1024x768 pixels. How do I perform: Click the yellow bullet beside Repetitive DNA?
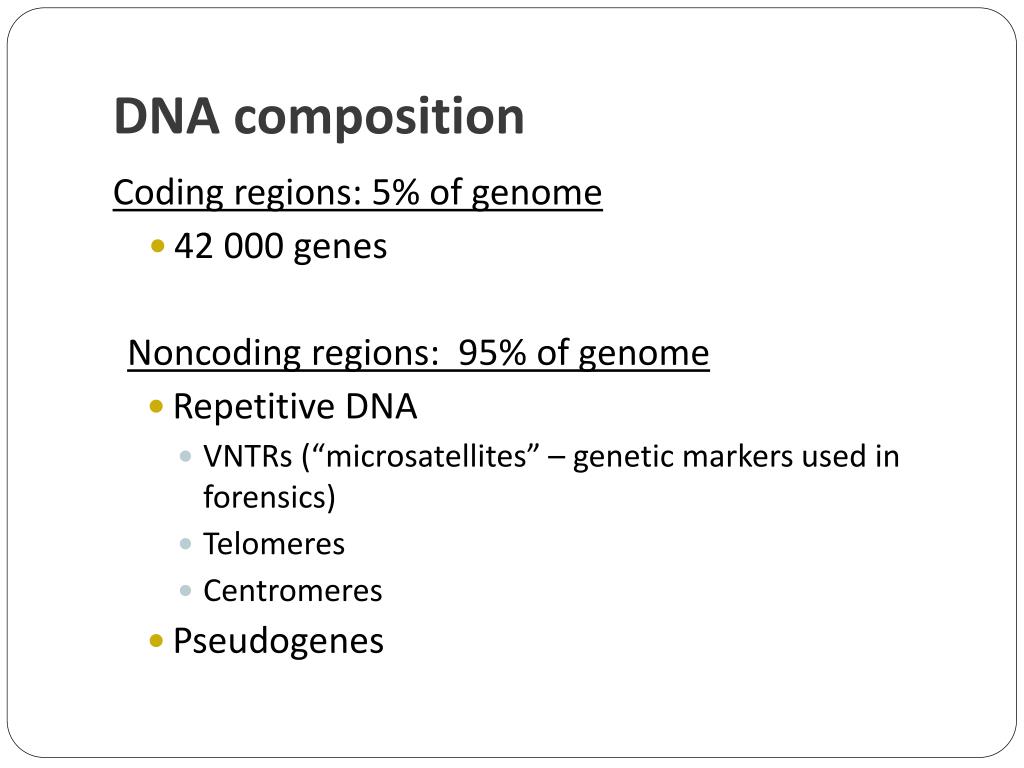156,407
